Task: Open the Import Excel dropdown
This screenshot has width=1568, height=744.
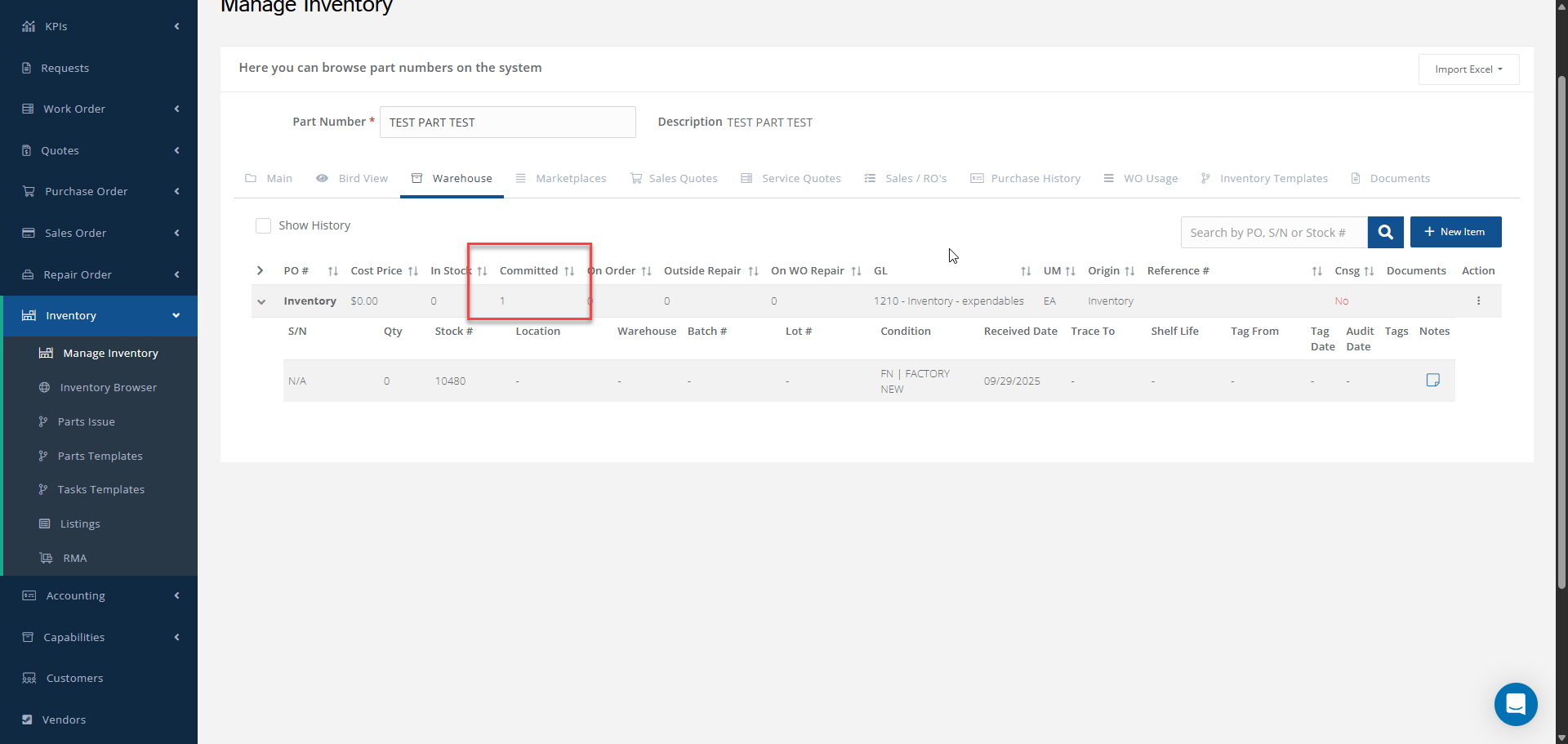Action: (x=1468, y=69)
